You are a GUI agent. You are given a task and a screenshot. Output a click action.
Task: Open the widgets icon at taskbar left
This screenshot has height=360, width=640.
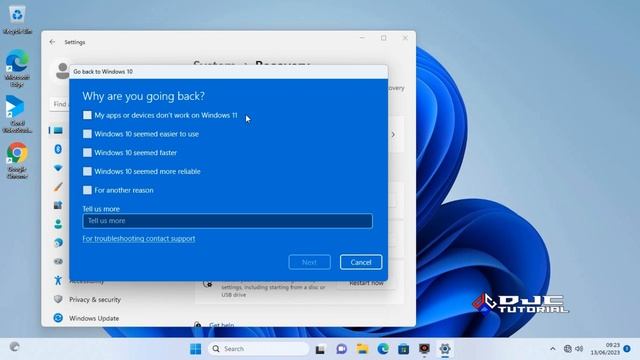[15, 347]
